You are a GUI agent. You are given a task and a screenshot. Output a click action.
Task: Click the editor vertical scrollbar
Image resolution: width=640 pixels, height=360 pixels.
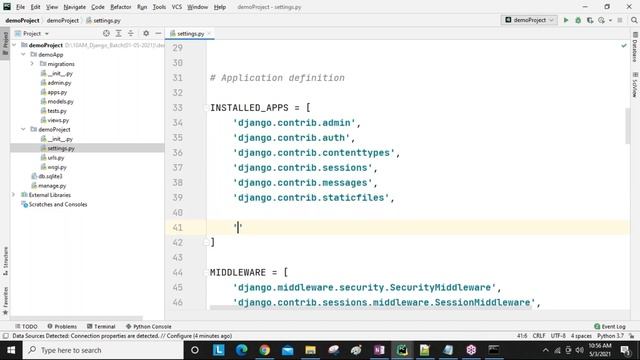(x=627, y=126)
